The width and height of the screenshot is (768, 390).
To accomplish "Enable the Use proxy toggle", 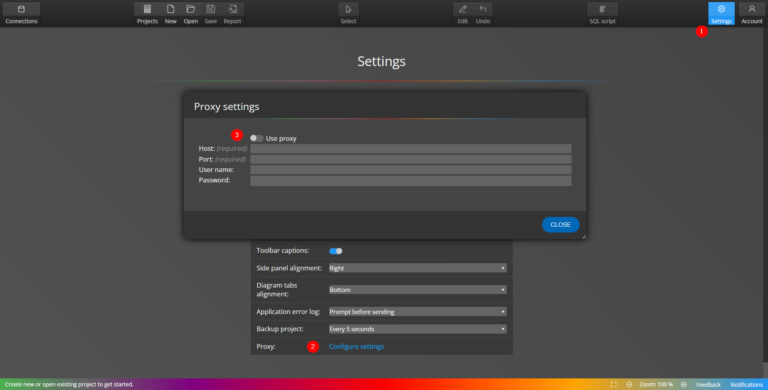I will point(257,138).
